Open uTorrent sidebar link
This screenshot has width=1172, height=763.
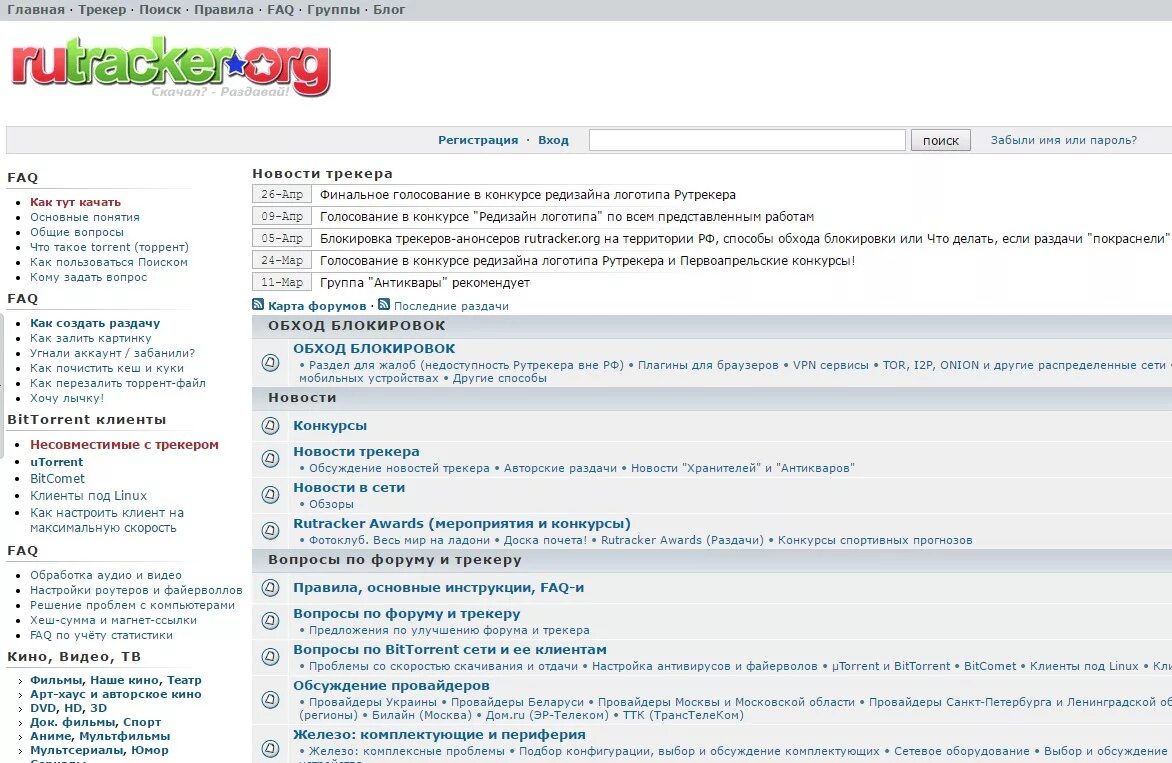[x=56, y=462]
